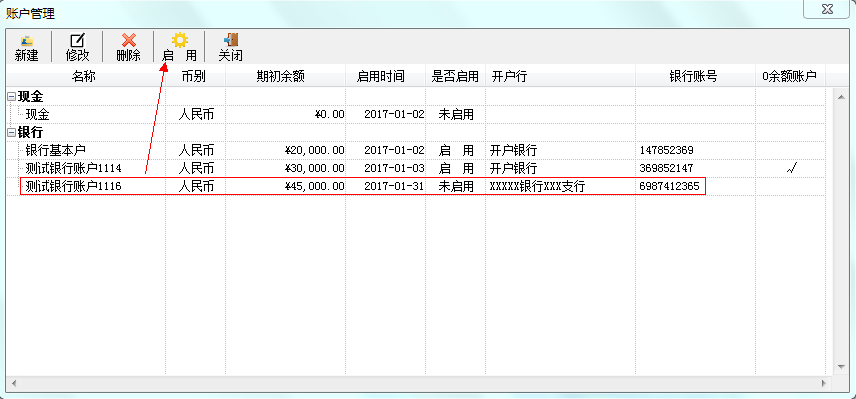Sort by the 是否启用 column header
856x399 pixels.
(455, 76)
